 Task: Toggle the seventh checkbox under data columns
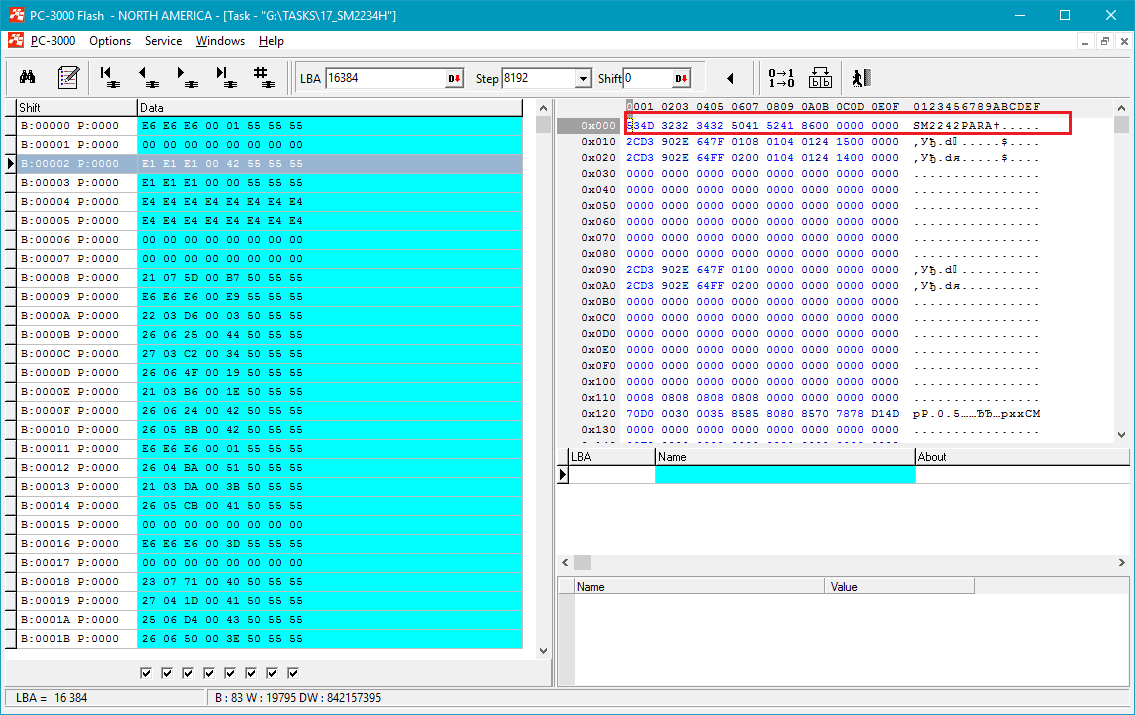(272, 673)
